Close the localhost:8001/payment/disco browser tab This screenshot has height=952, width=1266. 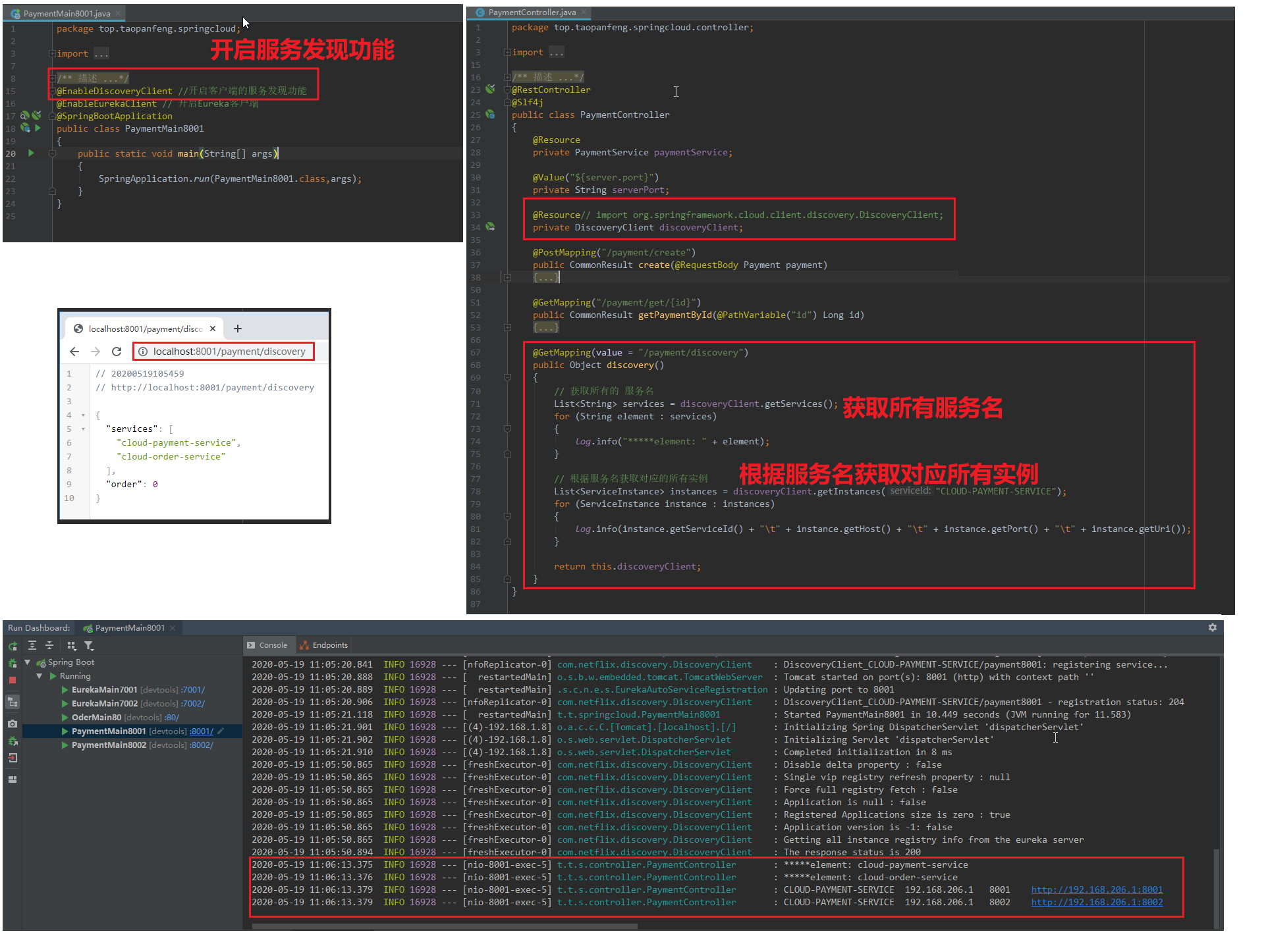[x=213, y=329]
